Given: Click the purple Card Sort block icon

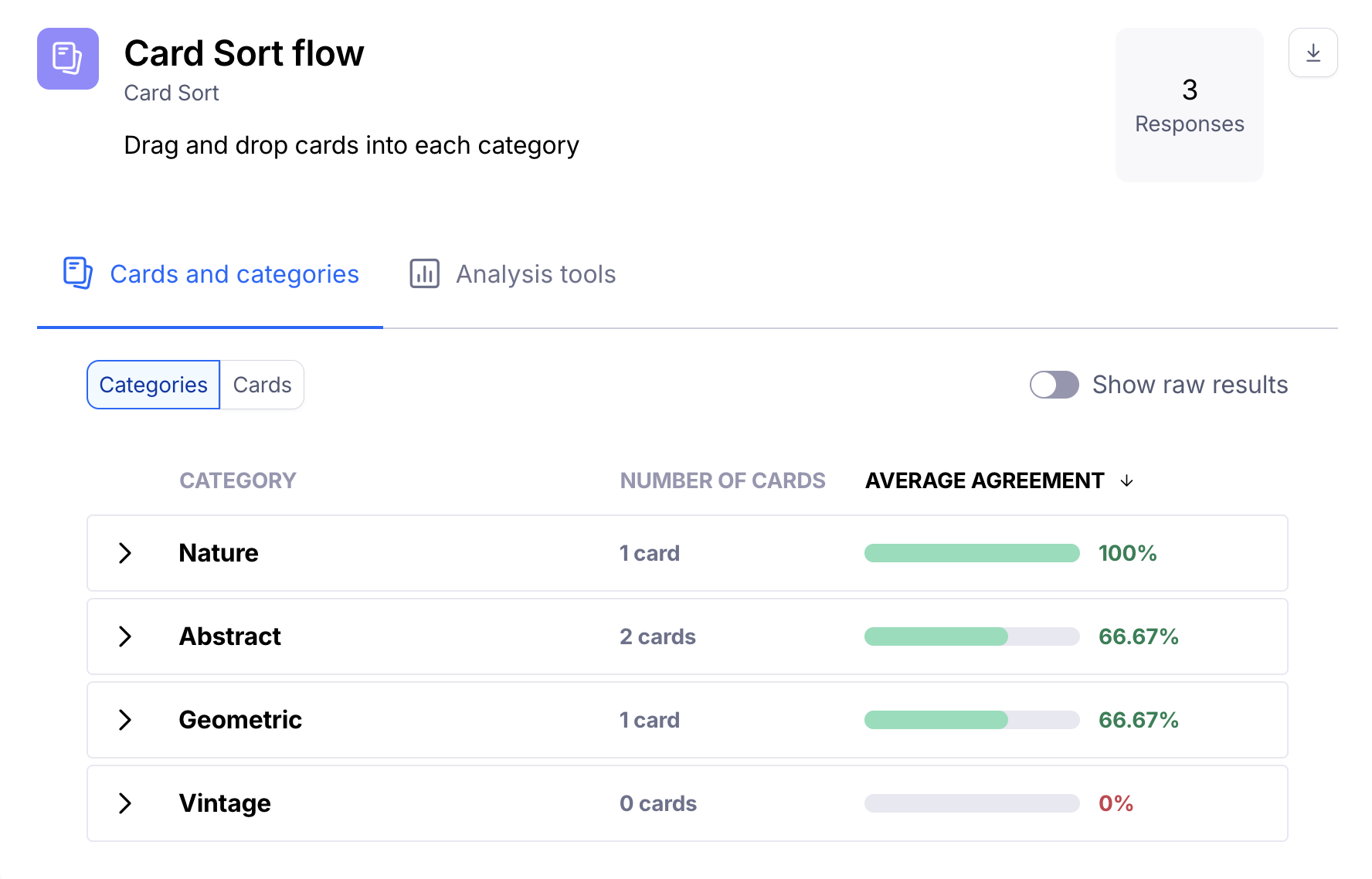Looking at the screenshot, I should (x=68, y=59).
